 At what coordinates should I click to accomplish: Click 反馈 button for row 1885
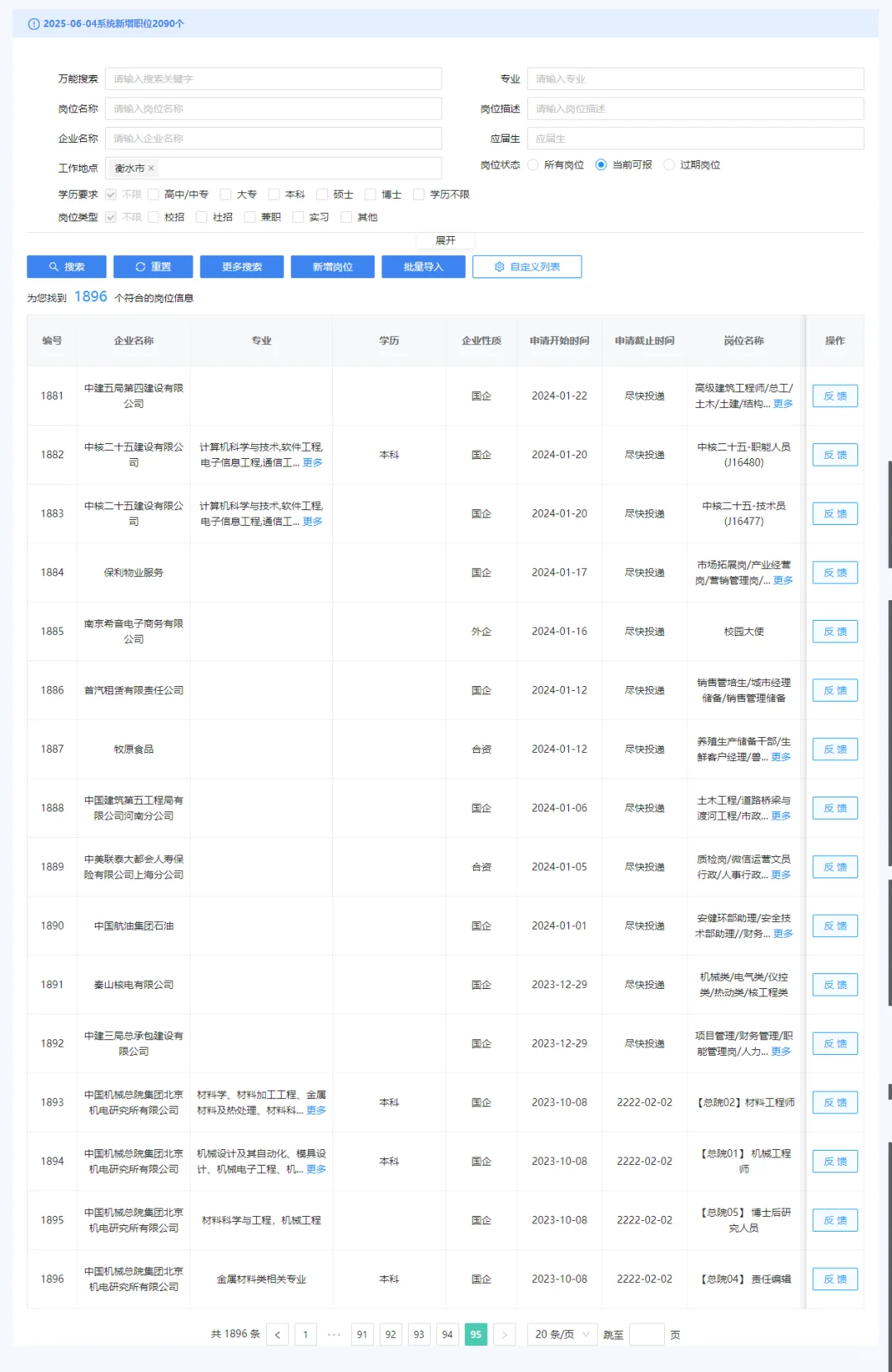[835, 632]
